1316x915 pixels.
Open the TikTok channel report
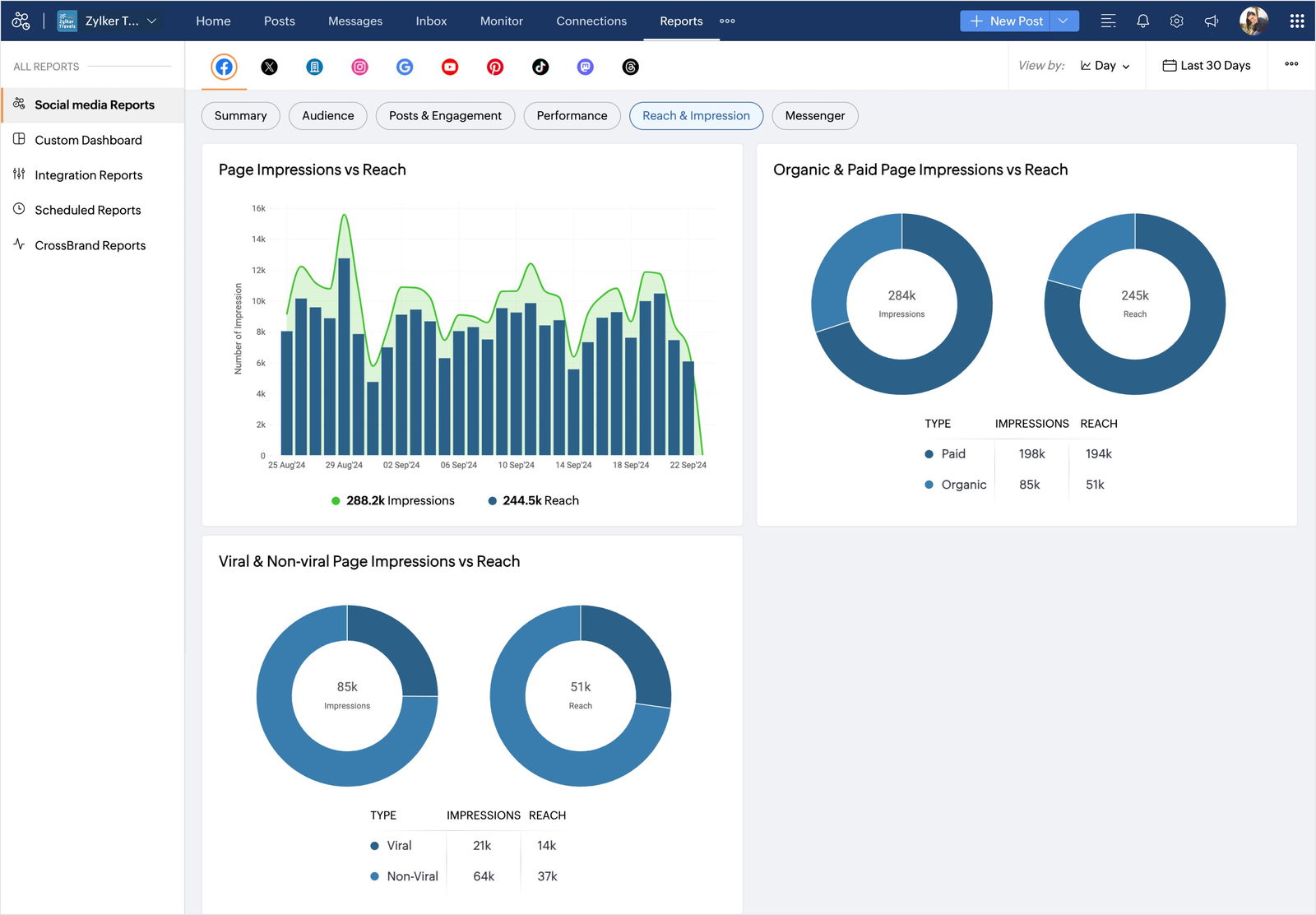click(540, 67)
